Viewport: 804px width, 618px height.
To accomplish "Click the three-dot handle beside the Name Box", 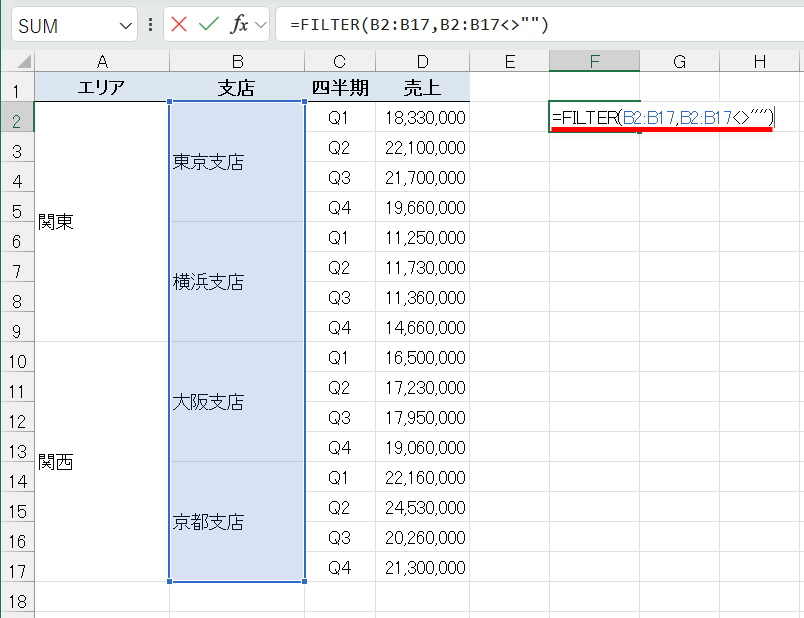I will pos(151,23).
